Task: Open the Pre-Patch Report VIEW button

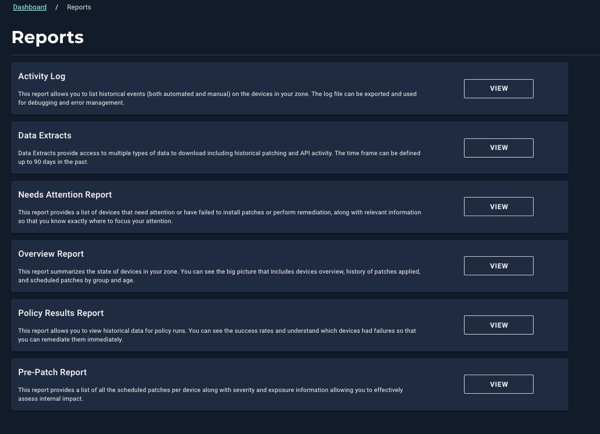Action: click(x=499, y=384)
